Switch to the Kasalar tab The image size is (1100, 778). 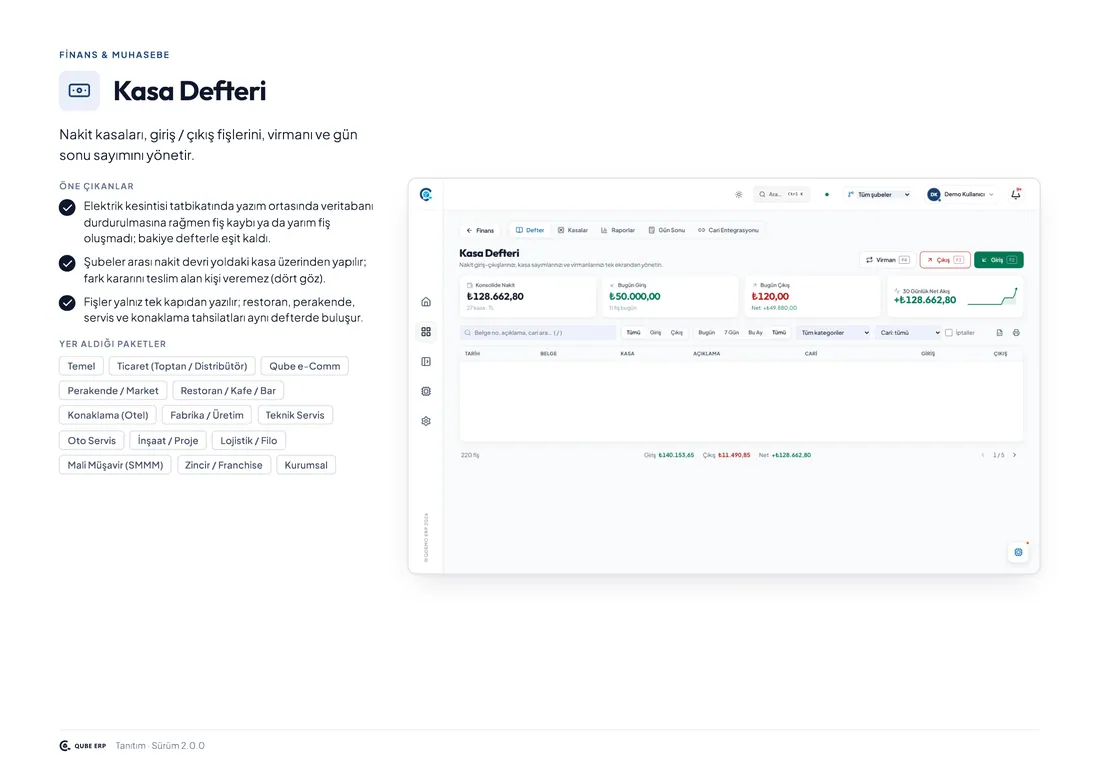pos(573,230)
